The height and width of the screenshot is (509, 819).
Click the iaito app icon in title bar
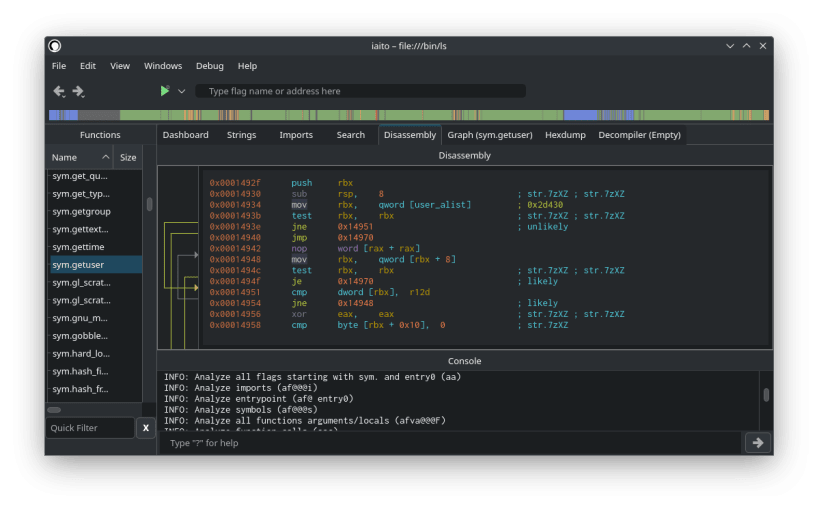tap(55, 46)
